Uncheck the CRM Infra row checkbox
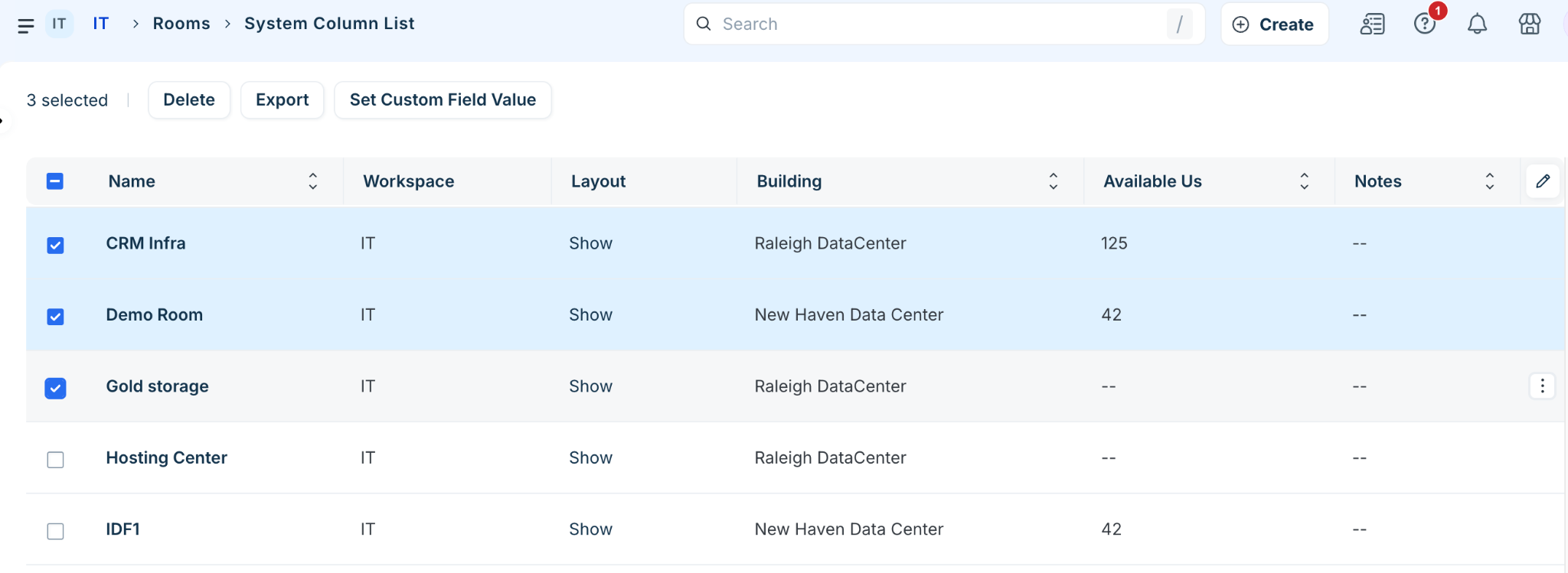1568x573 pixels. pos(55,245)
